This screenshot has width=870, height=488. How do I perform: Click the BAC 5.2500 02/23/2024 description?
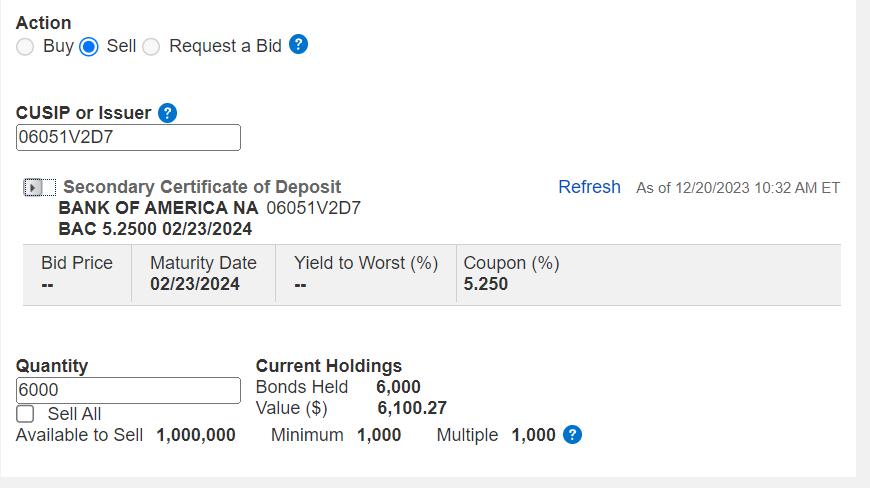point(155,229)
